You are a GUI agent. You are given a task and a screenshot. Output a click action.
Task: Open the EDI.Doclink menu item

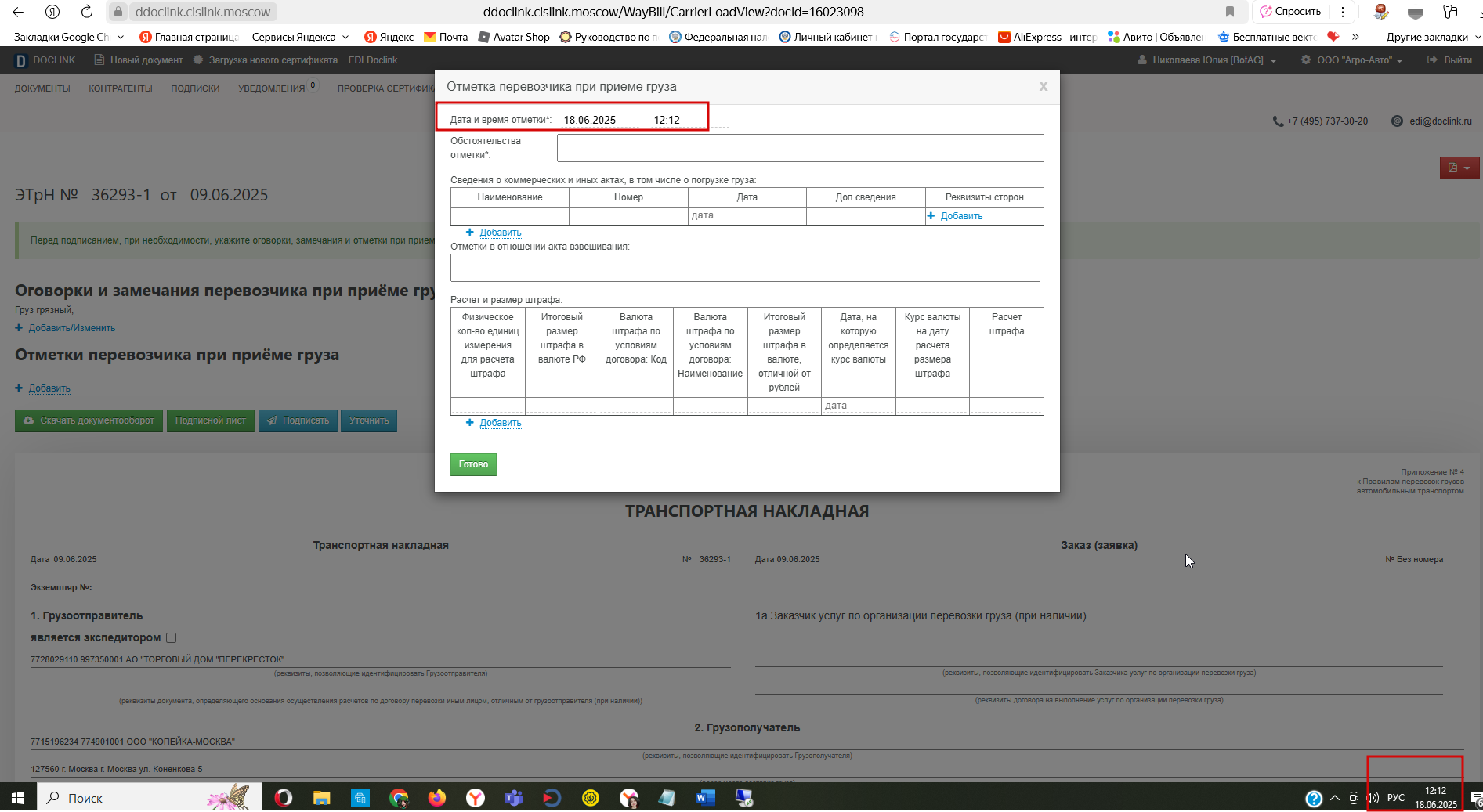[x=373, y=60]
